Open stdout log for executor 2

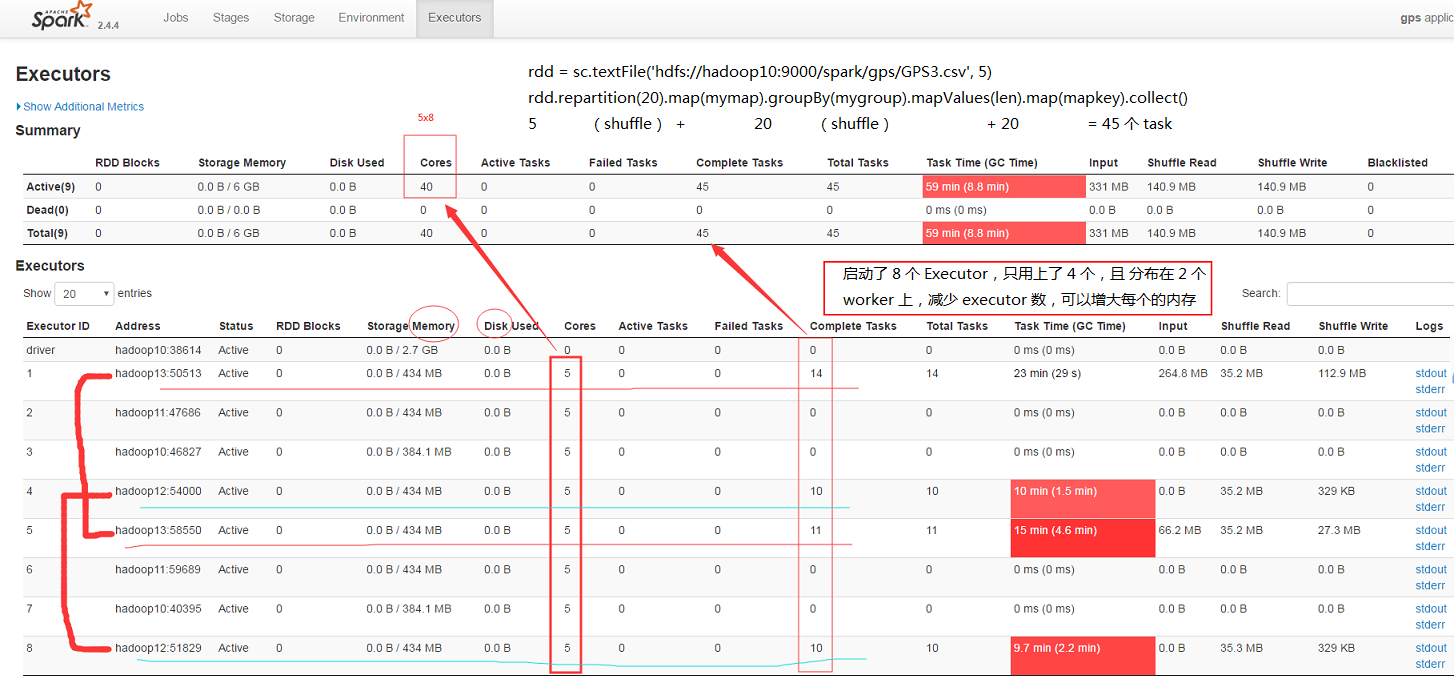click(x=1431, y=412)
